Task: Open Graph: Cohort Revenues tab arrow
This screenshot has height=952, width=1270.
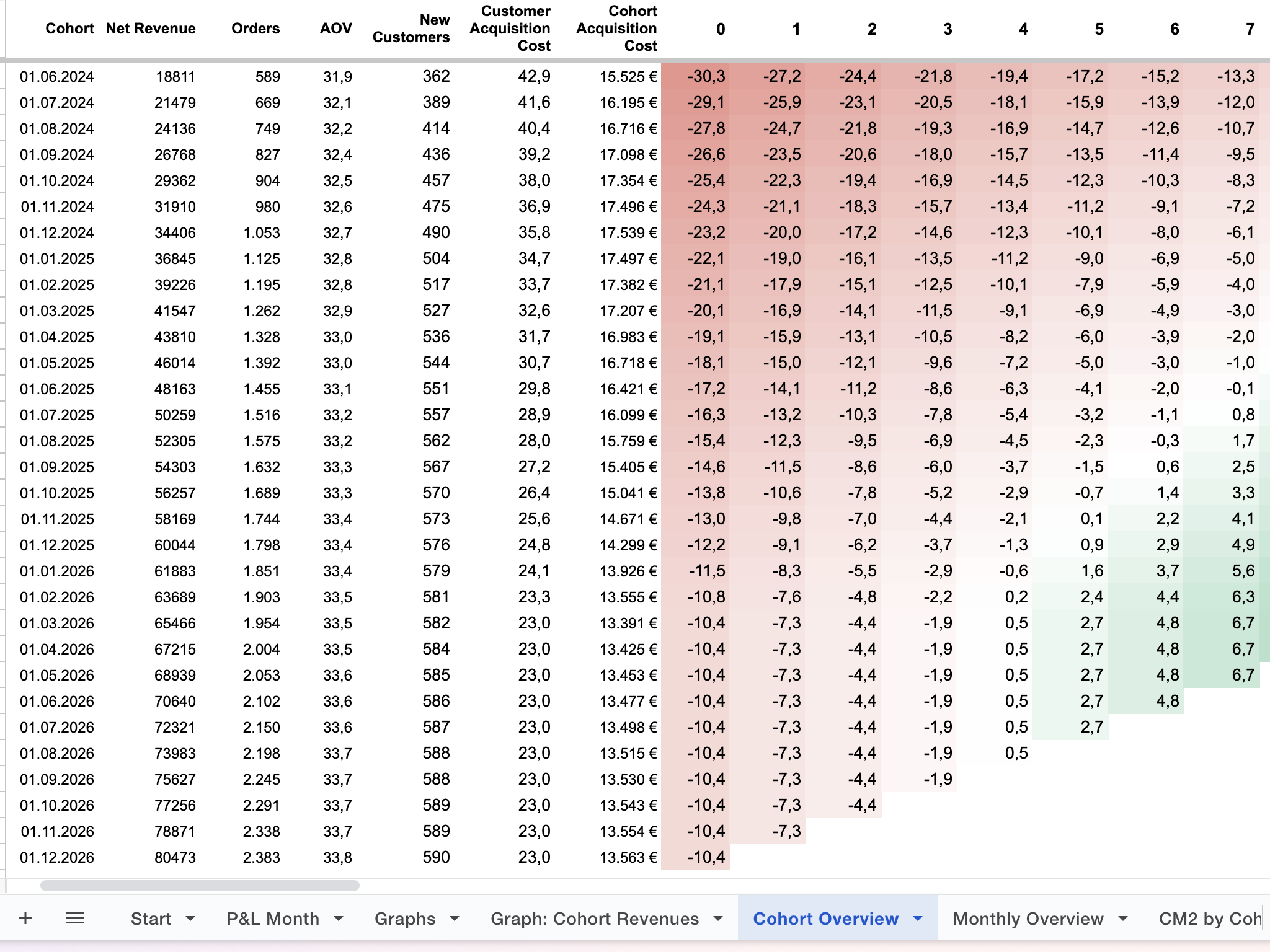Action: point(718,919)
